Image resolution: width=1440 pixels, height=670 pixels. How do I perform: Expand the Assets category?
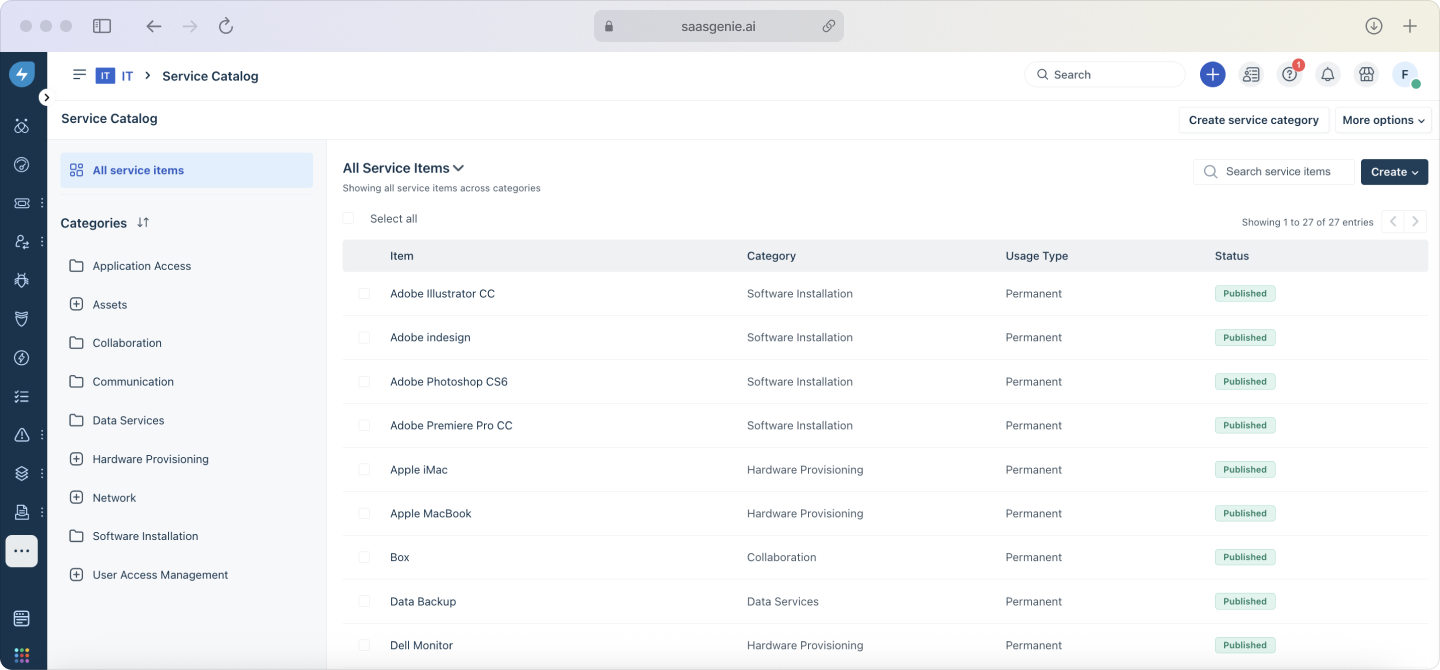76,304
